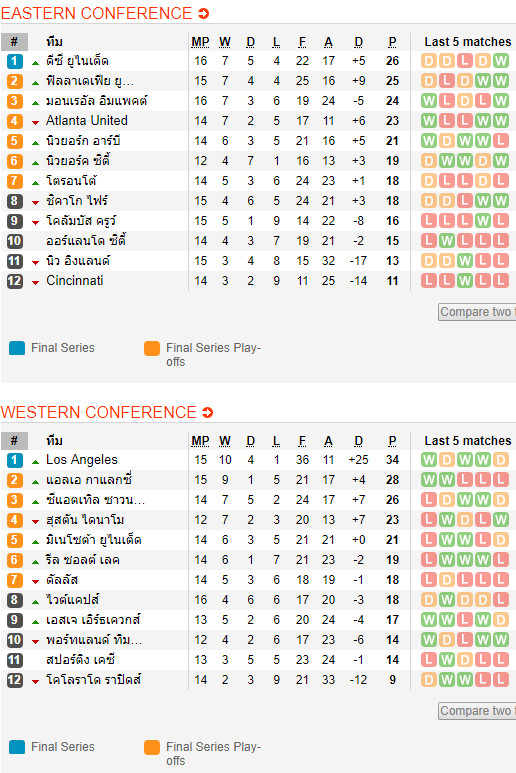Click green up arrow beside Los Angeles

35,462
